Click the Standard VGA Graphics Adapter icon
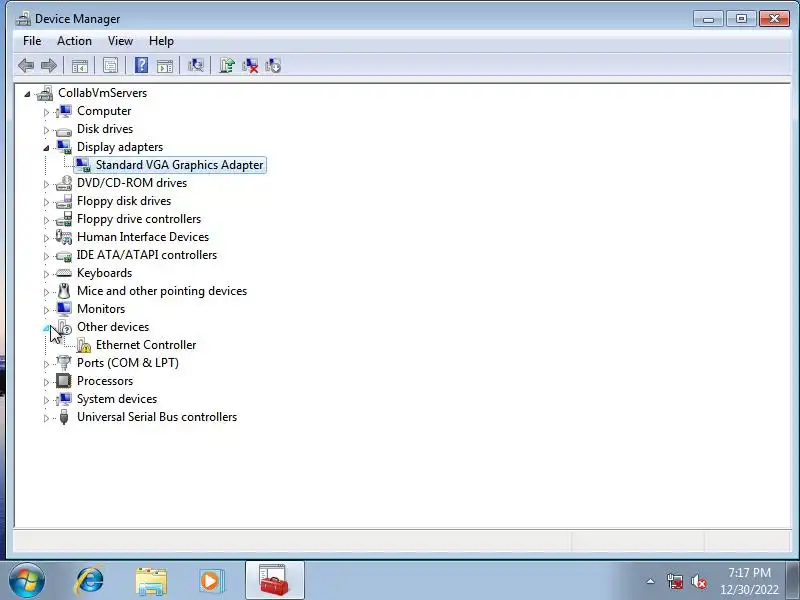The height and width of the screenshot is (600, 800). point(83,165)
